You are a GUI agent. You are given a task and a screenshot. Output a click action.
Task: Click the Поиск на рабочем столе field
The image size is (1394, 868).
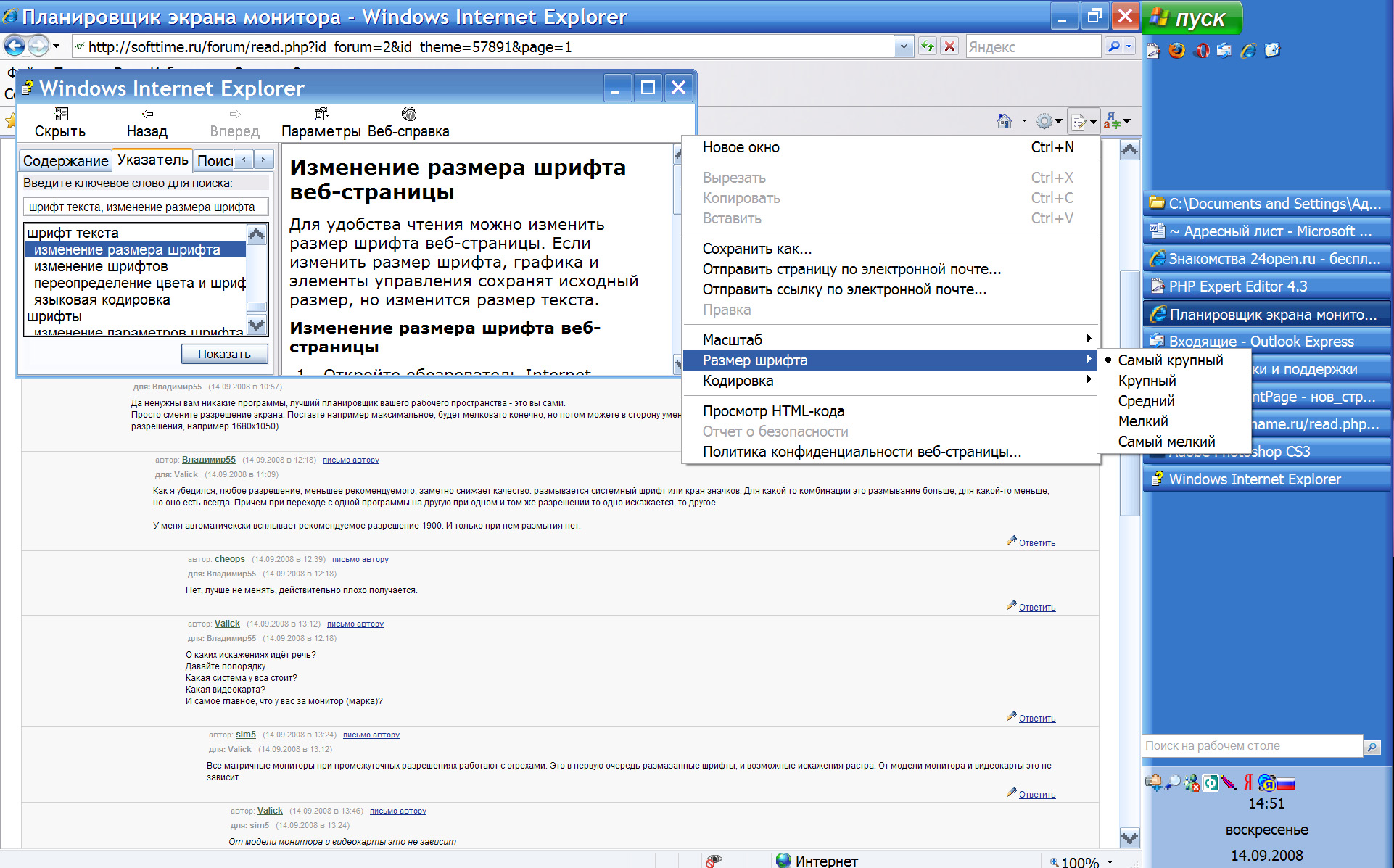(1253, 746)
